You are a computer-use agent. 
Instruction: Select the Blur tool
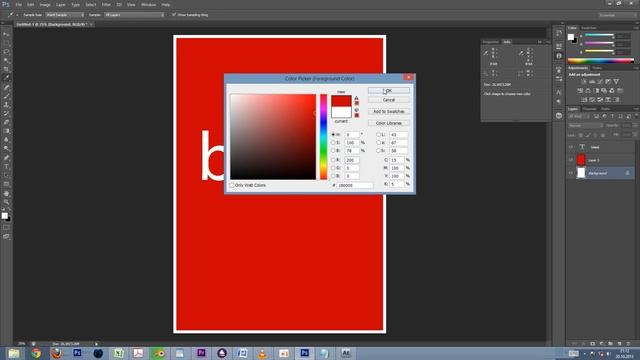(6, 140)
